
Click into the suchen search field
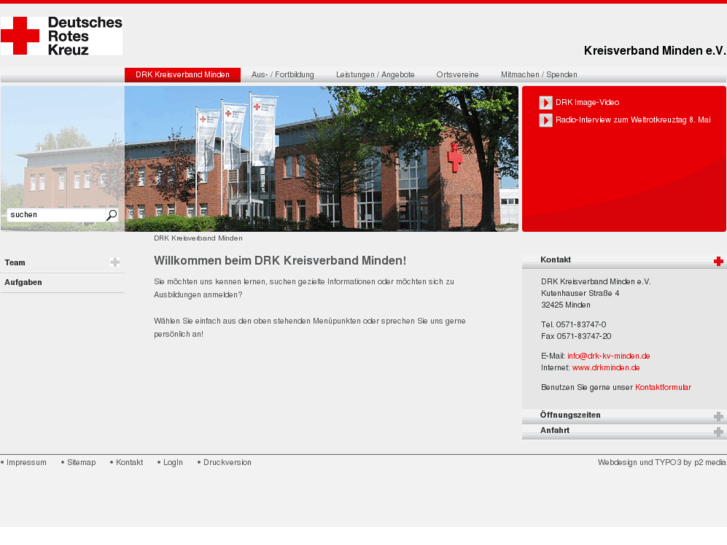pos(57,215)
